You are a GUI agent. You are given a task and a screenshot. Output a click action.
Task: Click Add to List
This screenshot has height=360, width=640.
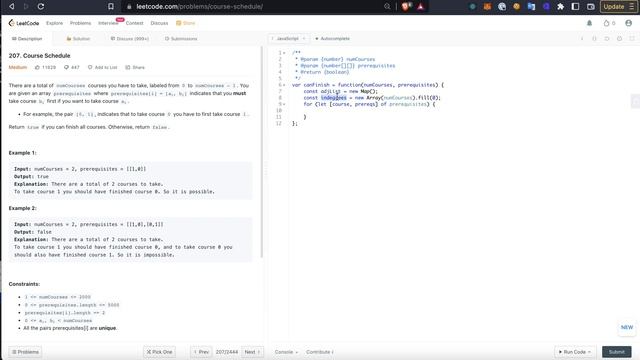click(x=102, y=67)
